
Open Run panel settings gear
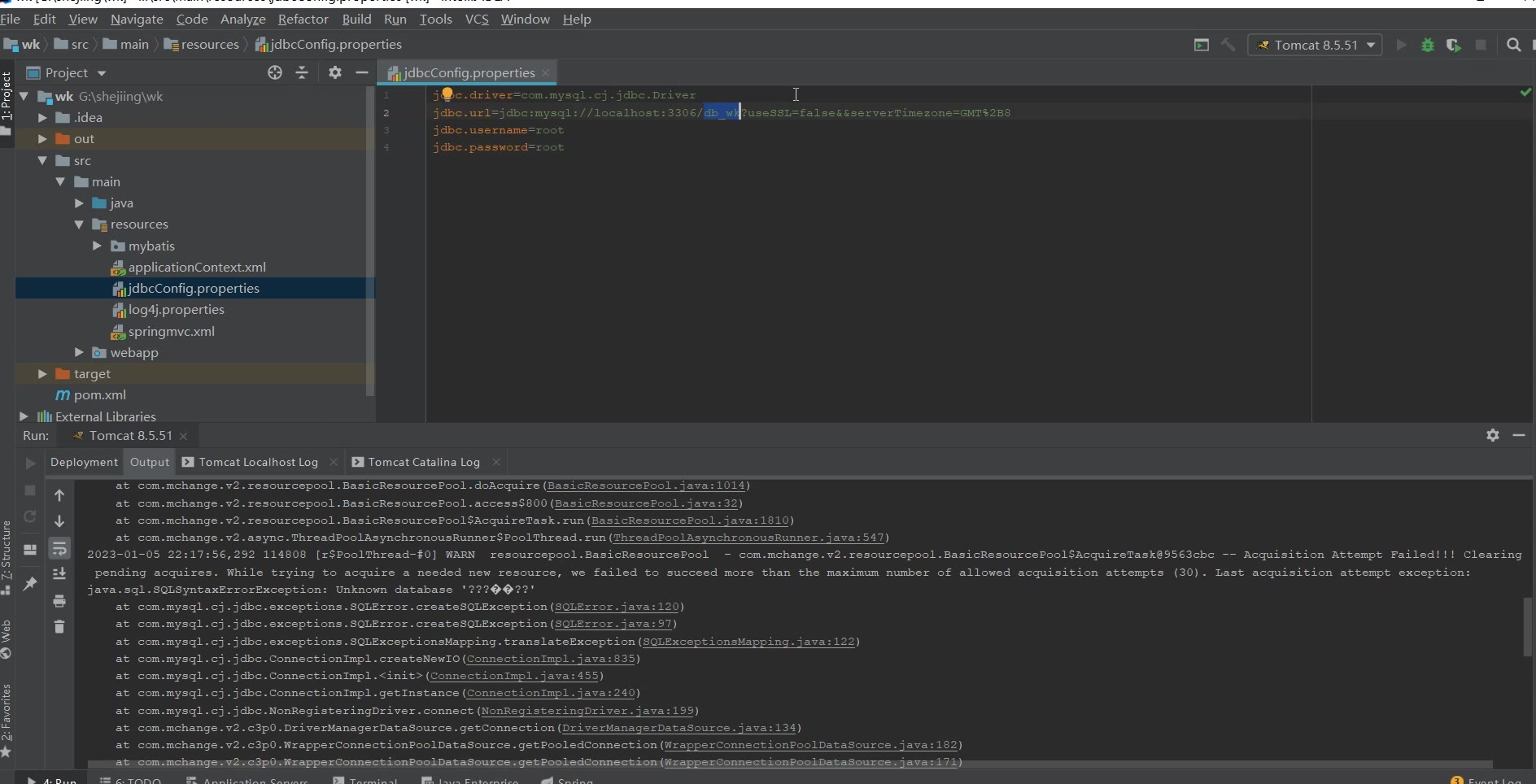[1492, 436]
